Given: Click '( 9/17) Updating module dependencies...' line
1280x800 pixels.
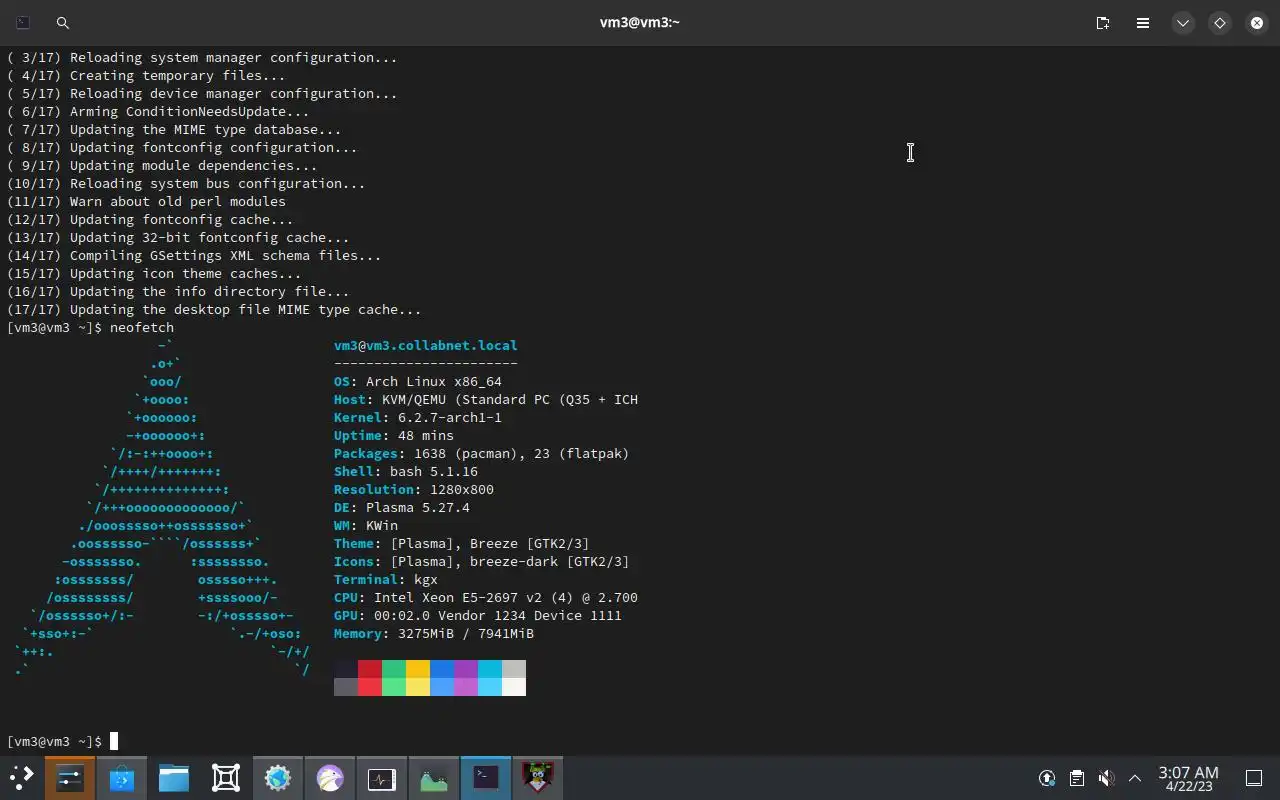Looking at the screenshot, I should tap(162, 166).
